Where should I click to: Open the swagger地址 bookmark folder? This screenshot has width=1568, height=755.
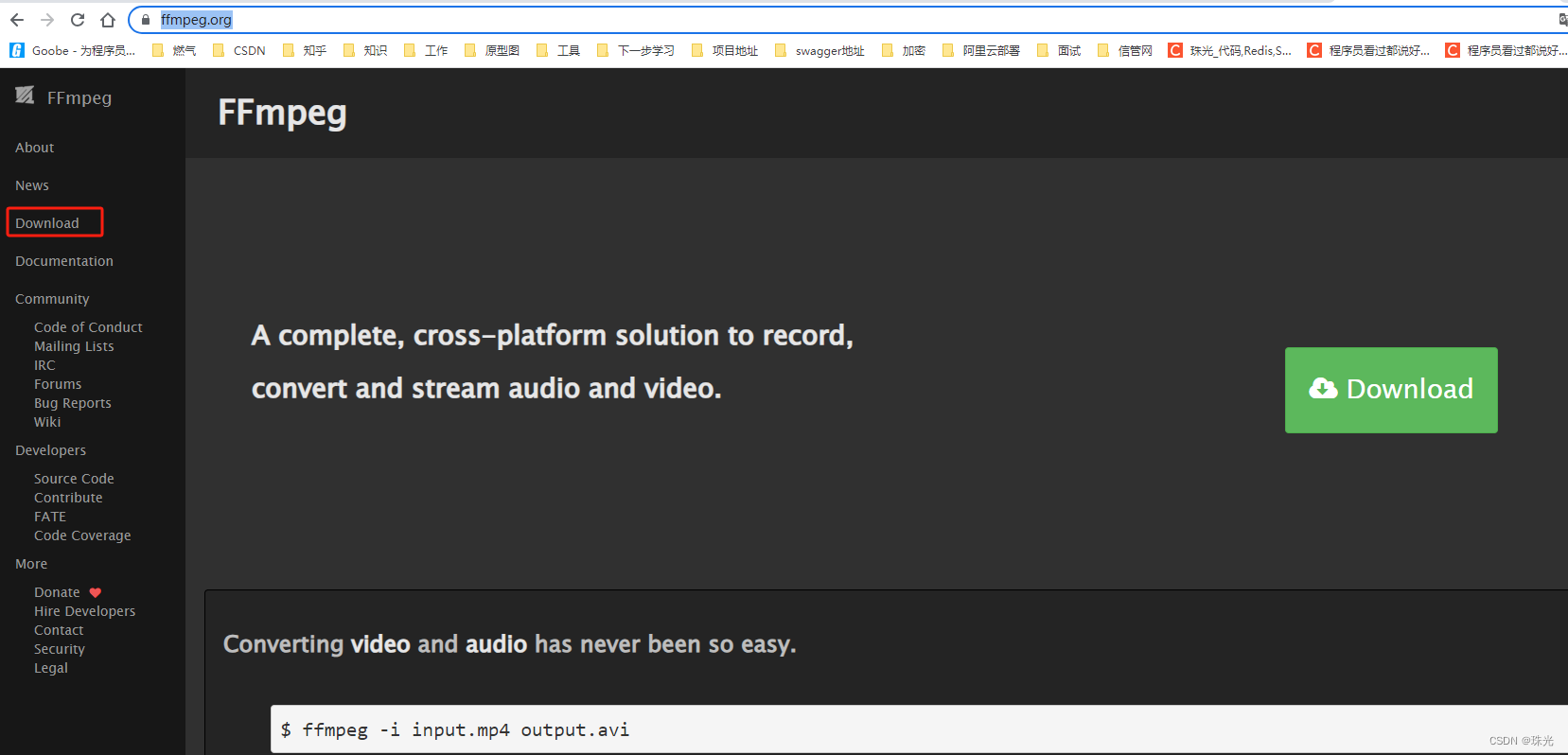pyautogui.click(x=819, y=50)
